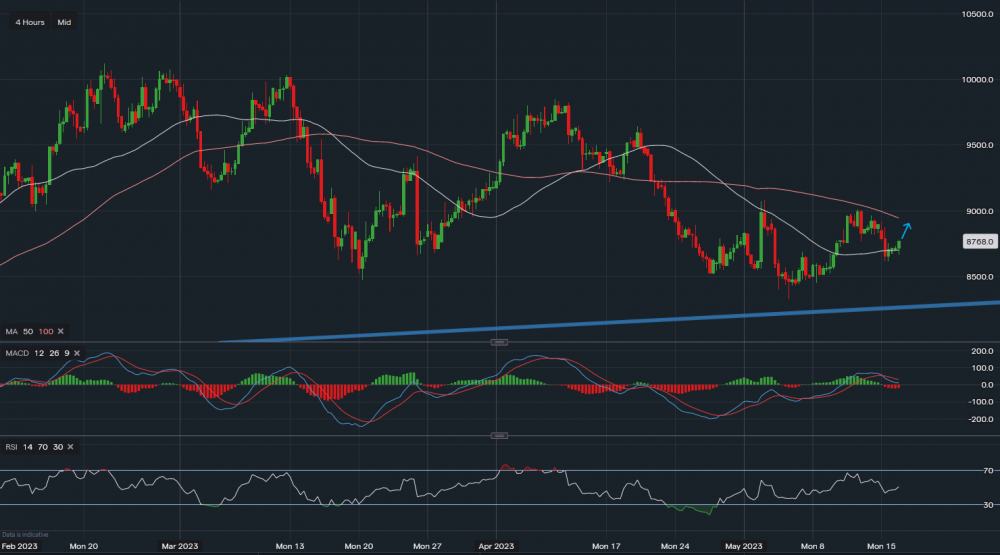Click the Mar 2023 time axis label
This screenshot has height=555, width=1000.
tap(181, 547)
